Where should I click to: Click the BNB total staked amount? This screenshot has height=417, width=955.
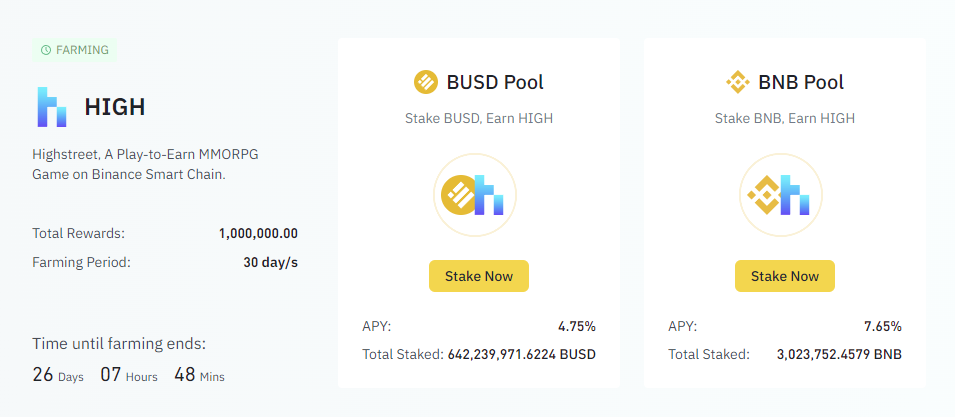click(839, 354)
